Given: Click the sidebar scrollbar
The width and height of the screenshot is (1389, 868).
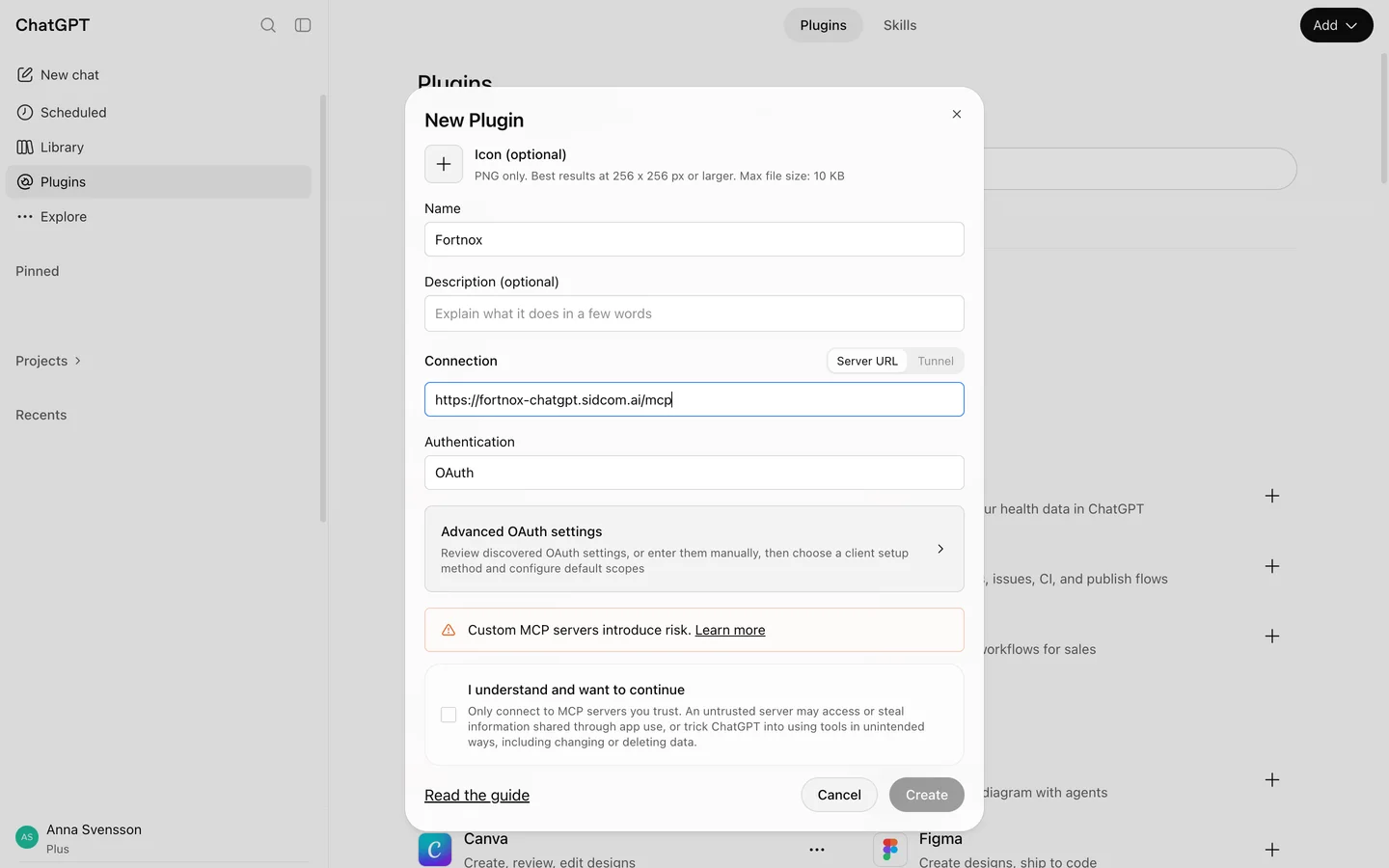Looking at the screenshot, I should tap(323, 309).
